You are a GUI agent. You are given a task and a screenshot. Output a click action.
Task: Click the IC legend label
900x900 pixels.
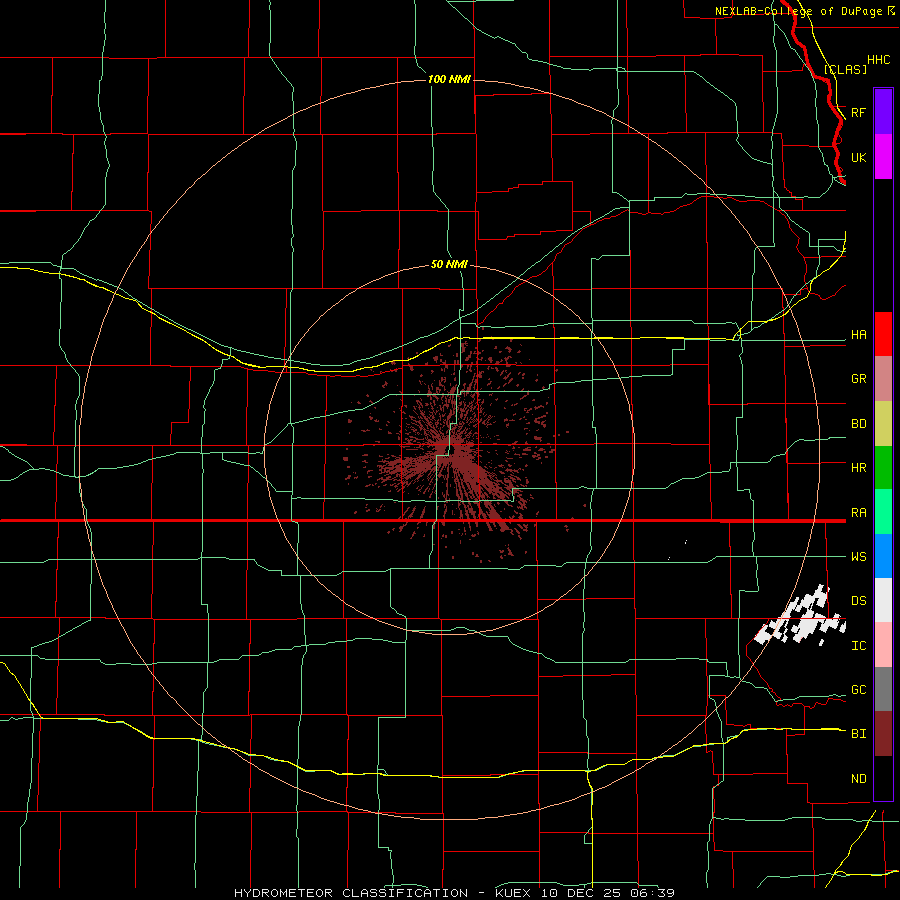pos(859,646)
